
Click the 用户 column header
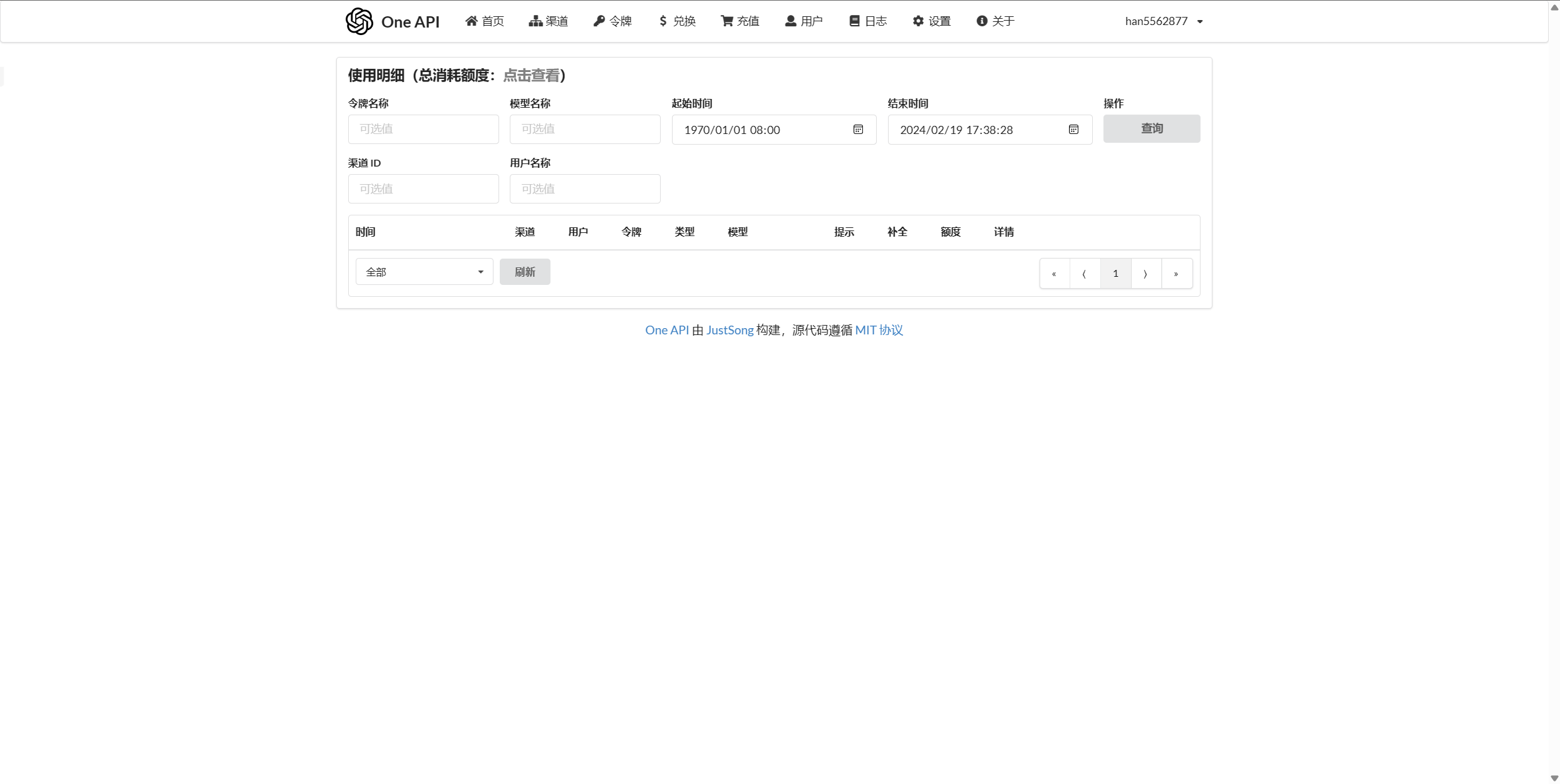click(x=578, y=232)
